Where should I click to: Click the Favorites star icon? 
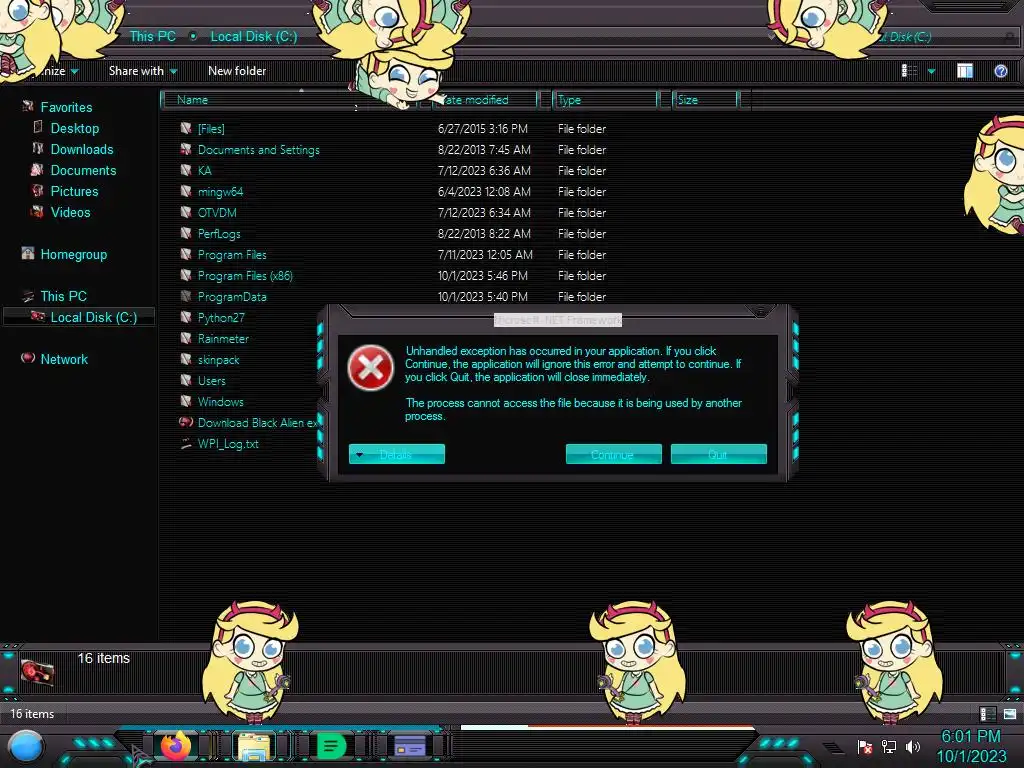[x=28, y=106]
